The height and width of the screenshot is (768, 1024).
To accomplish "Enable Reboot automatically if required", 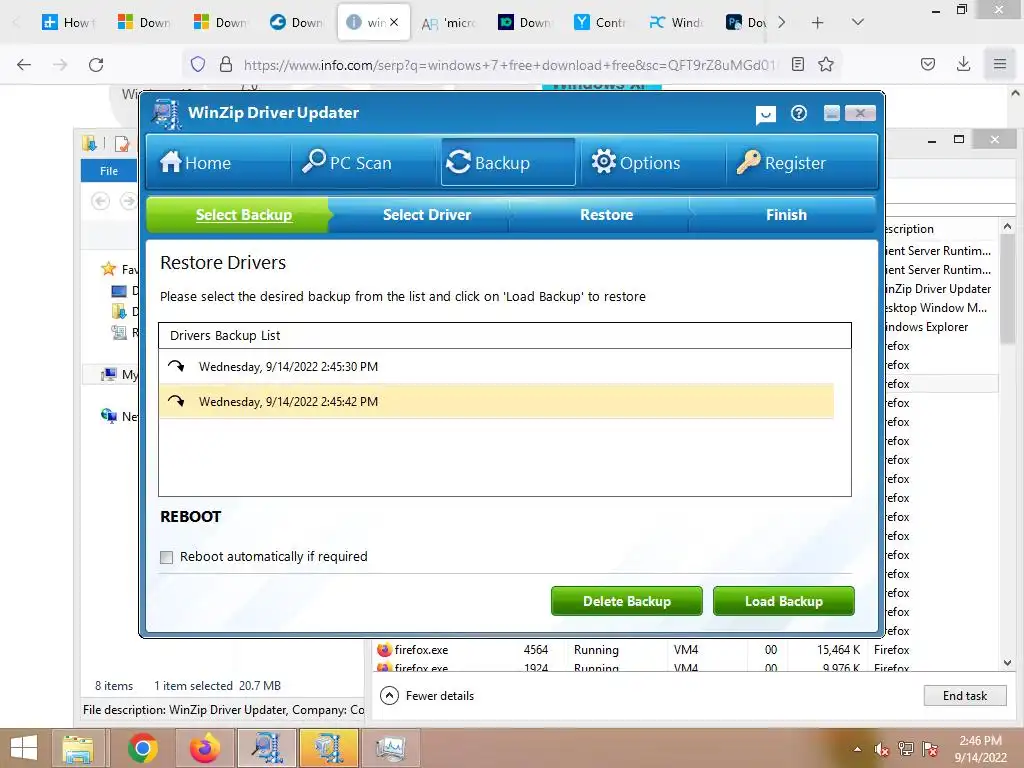I will (167, 557).
